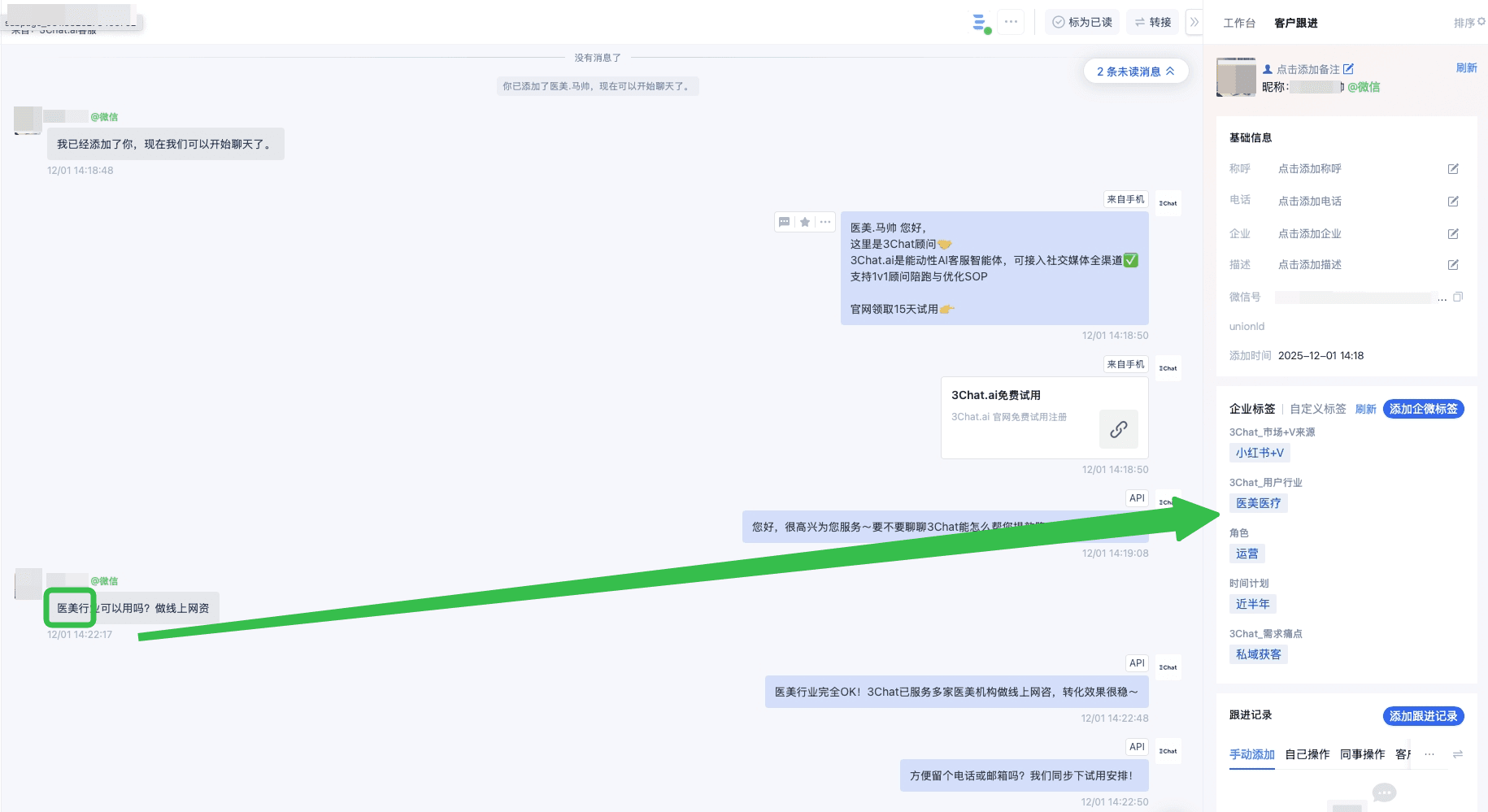The height and width of the screenshot is (812, 1488).
Task: Click the link icon in the 3Chat.ai trial card
Action: point(1119,429)
